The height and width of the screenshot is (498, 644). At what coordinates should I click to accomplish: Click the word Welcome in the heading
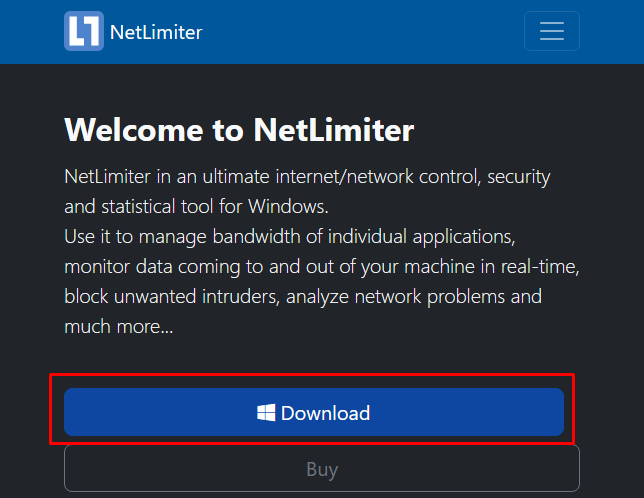click(x=134, y=130)
